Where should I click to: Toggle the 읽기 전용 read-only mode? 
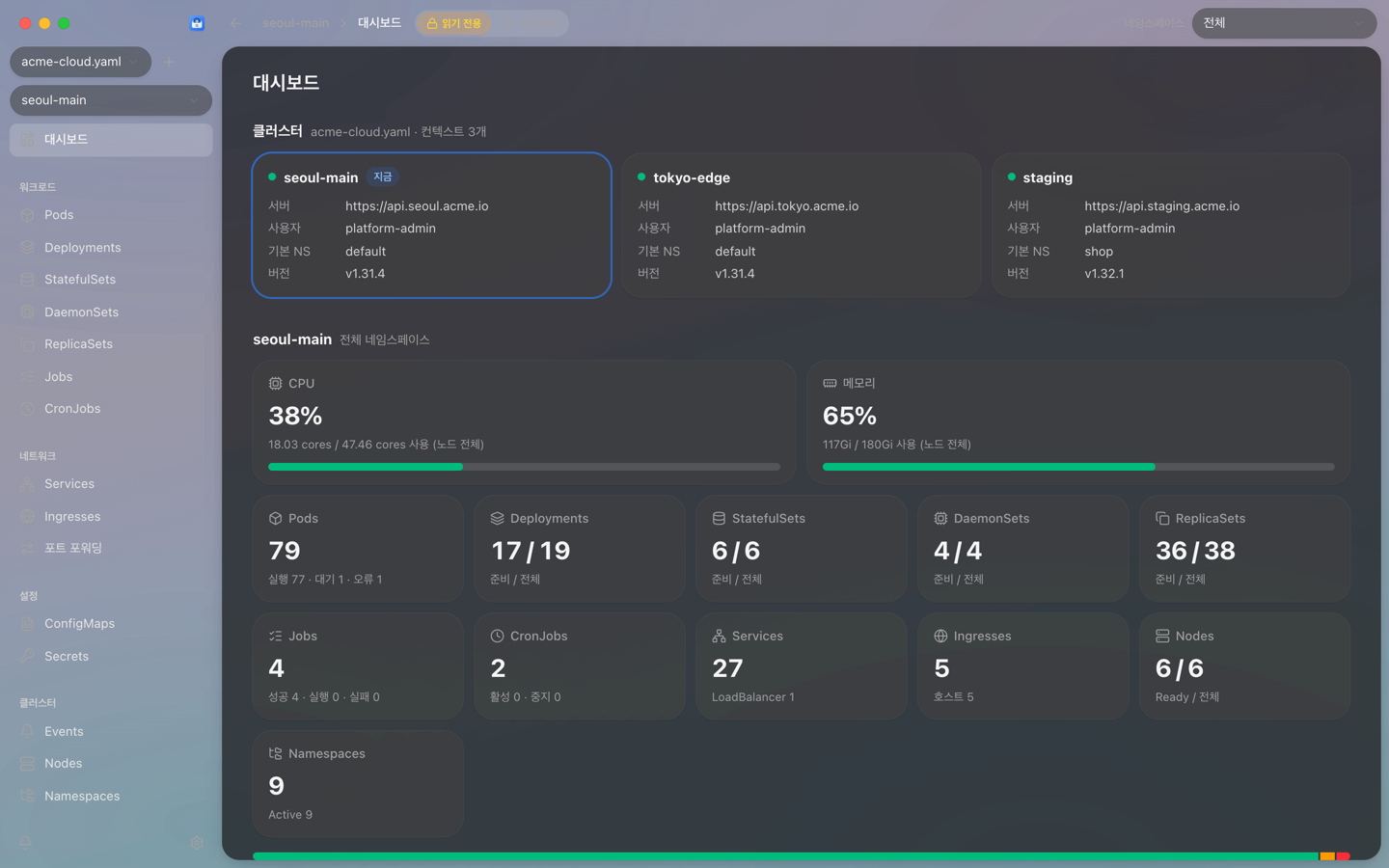tap(454, 23)
